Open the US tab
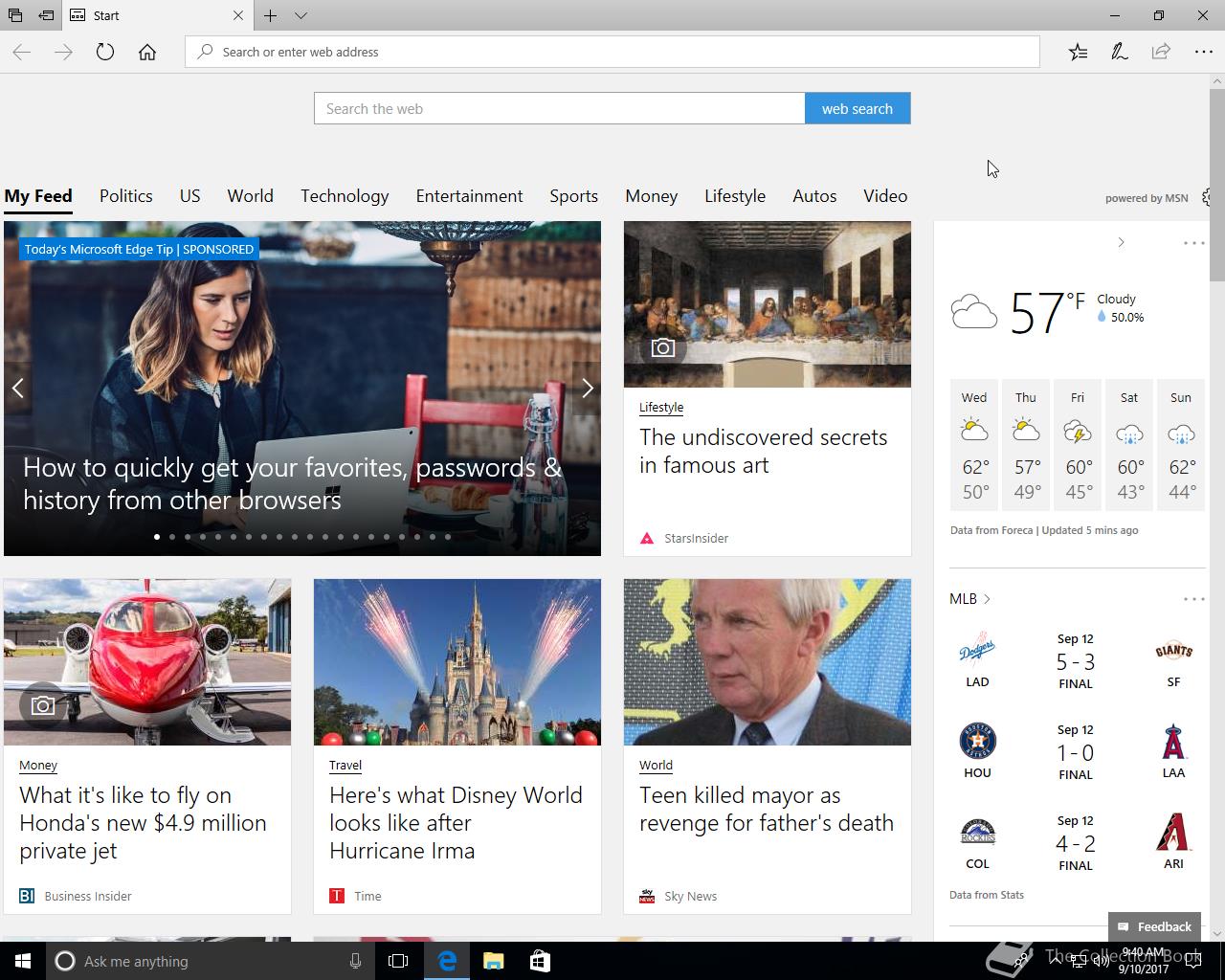 click(x=190, y=196)
